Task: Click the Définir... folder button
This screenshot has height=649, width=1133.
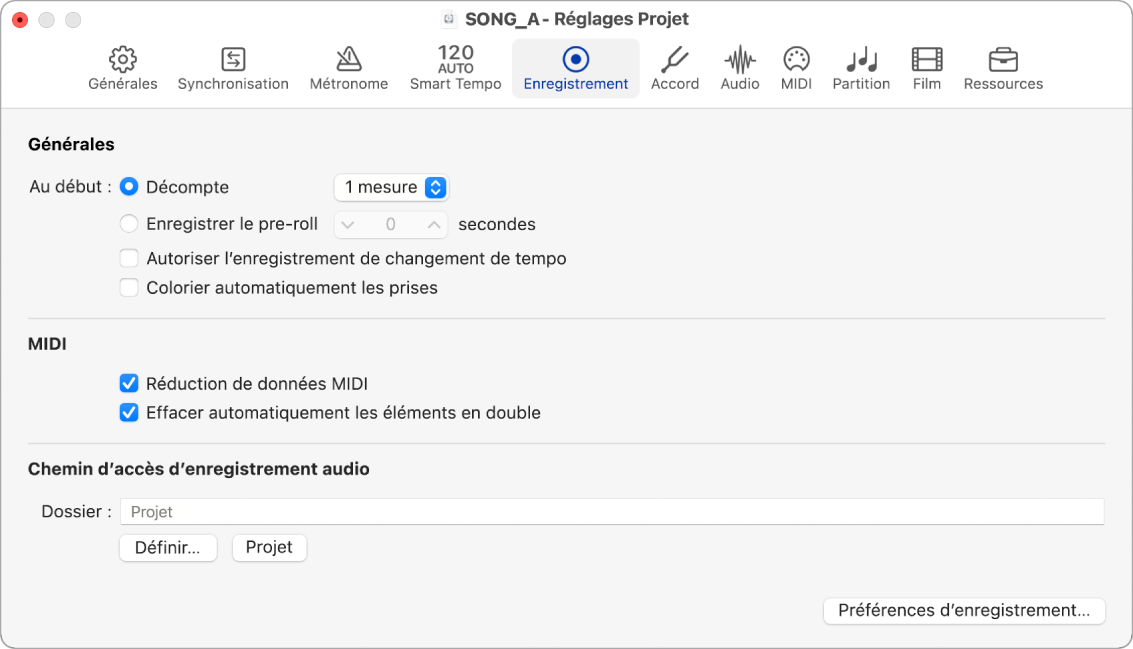Action: 168,547
